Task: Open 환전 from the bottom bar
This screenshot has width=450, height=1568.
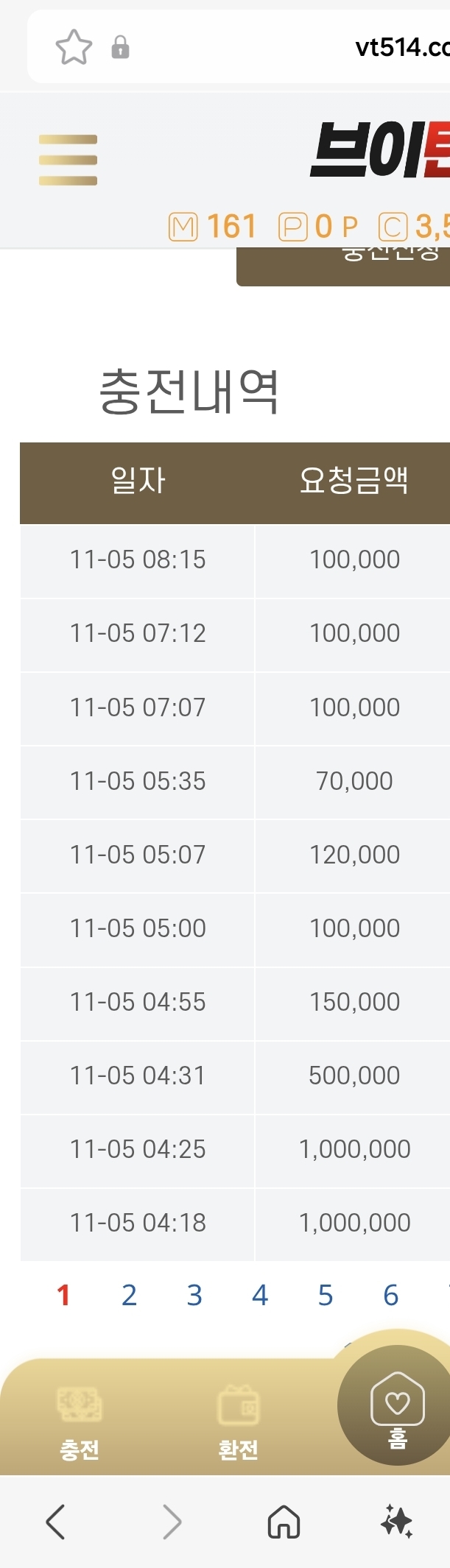Action: (238, 1422)
